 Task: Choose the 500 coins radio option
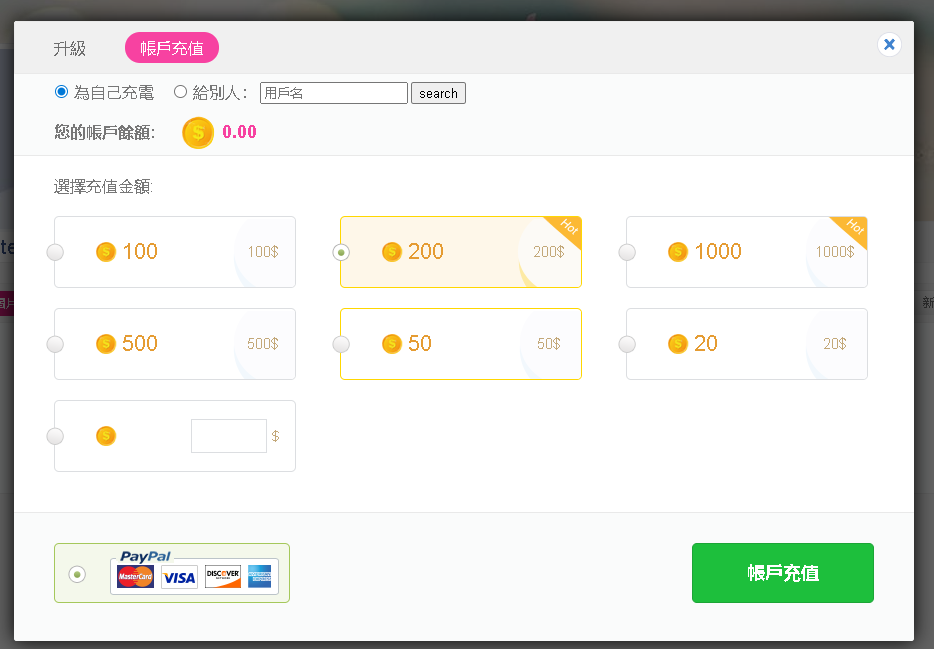[55, 344]
